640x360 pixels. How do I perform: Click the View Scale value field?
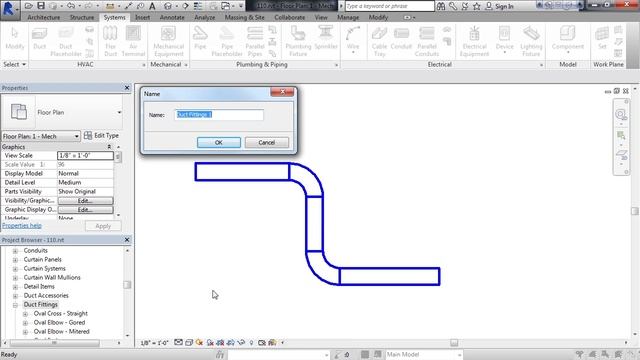click(x=85, y=156)
